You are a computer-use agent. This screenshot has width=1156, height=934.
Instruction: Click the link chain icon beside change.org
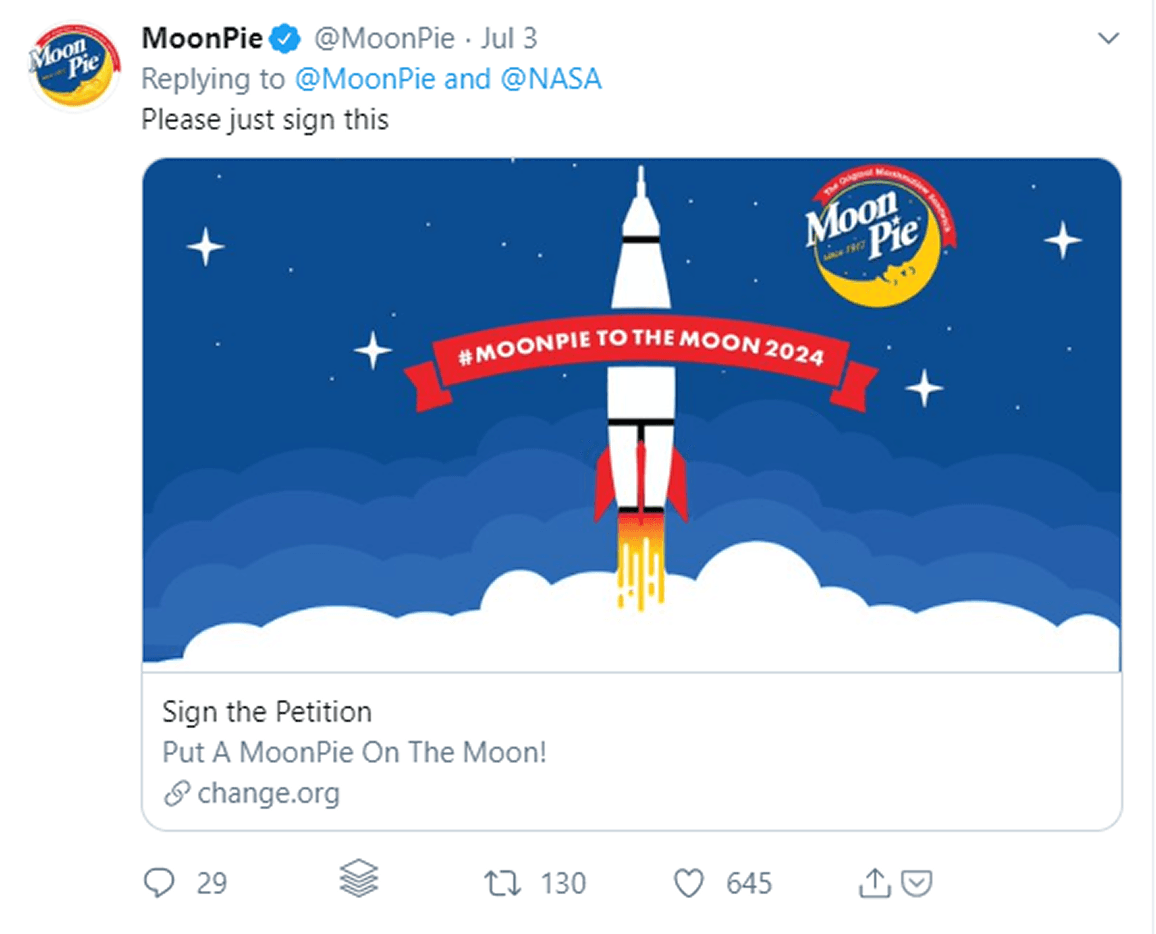click(x=176, y=792)
